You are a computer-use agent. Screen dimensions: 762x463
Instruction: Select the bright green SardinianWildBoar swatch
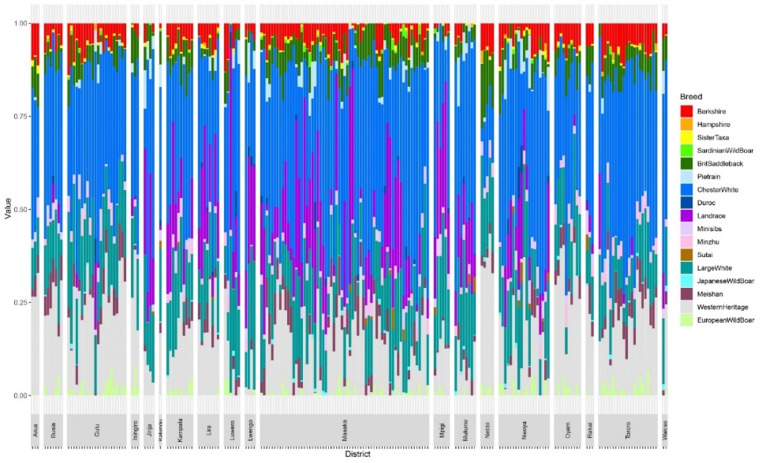686,151
